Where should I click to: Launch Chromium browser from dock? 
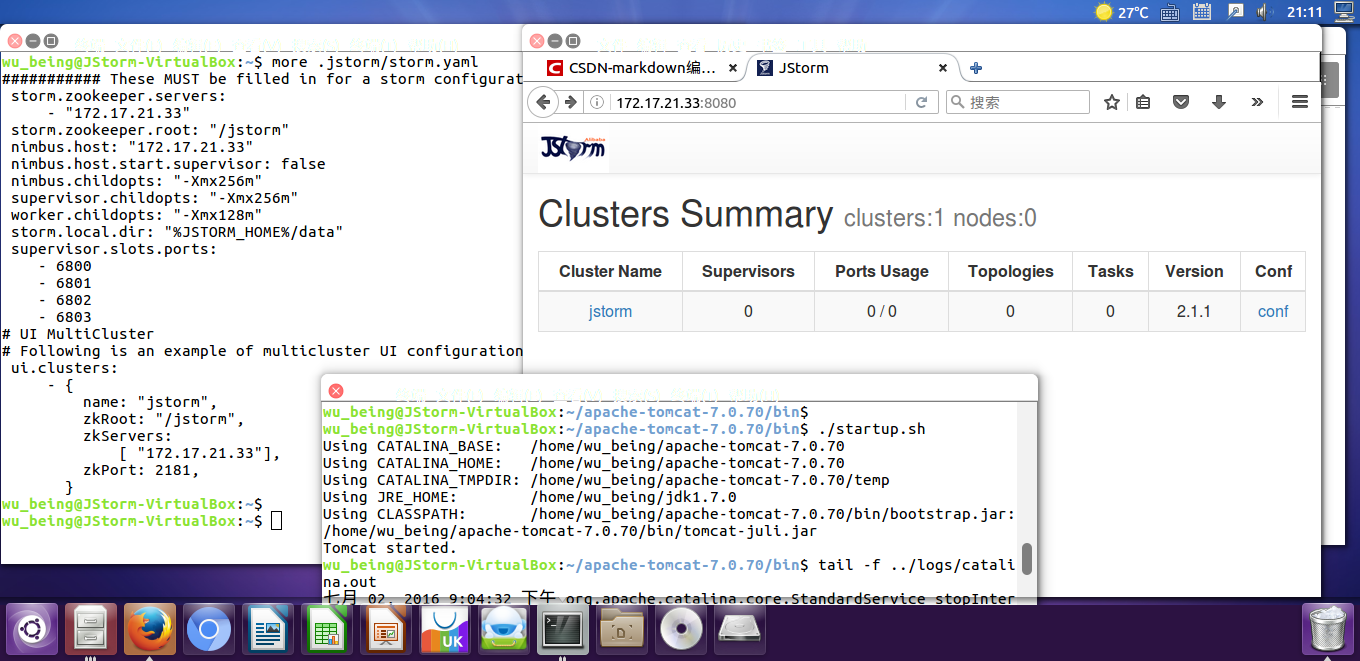[209, 629]
